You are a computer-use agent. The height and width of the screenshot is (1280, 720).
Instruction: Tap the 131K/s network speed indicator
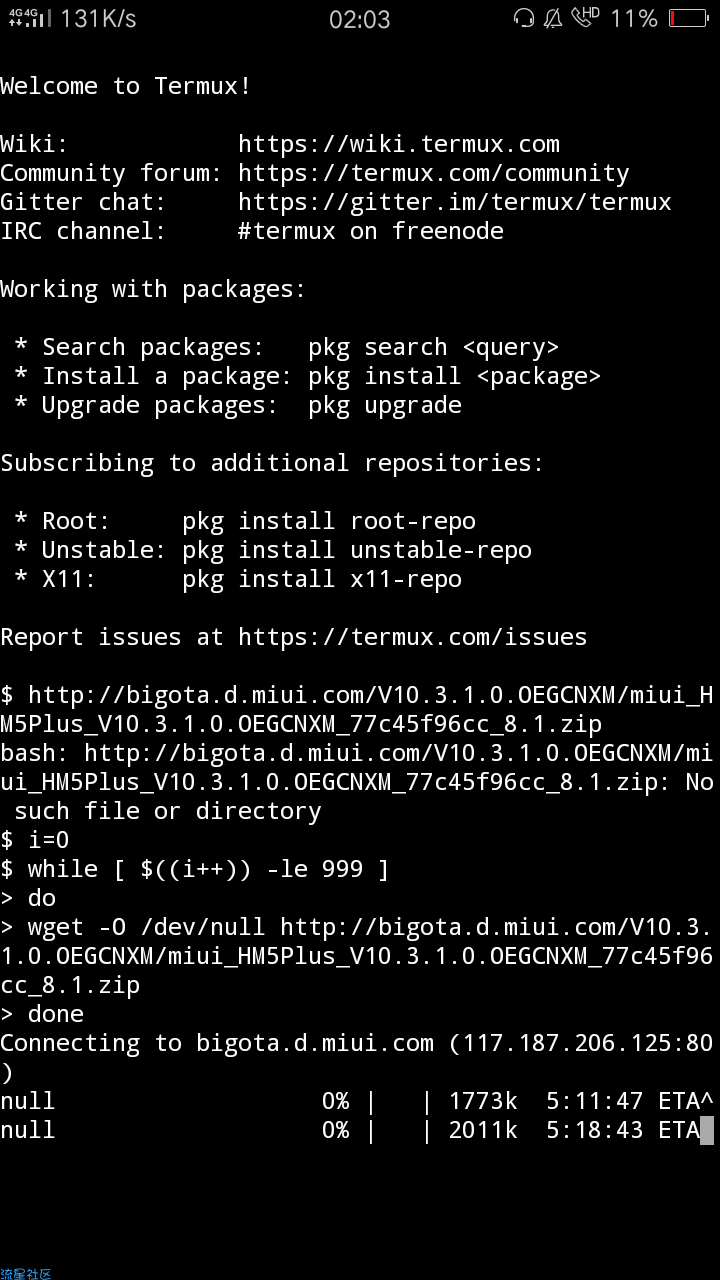tap(98, 18)
